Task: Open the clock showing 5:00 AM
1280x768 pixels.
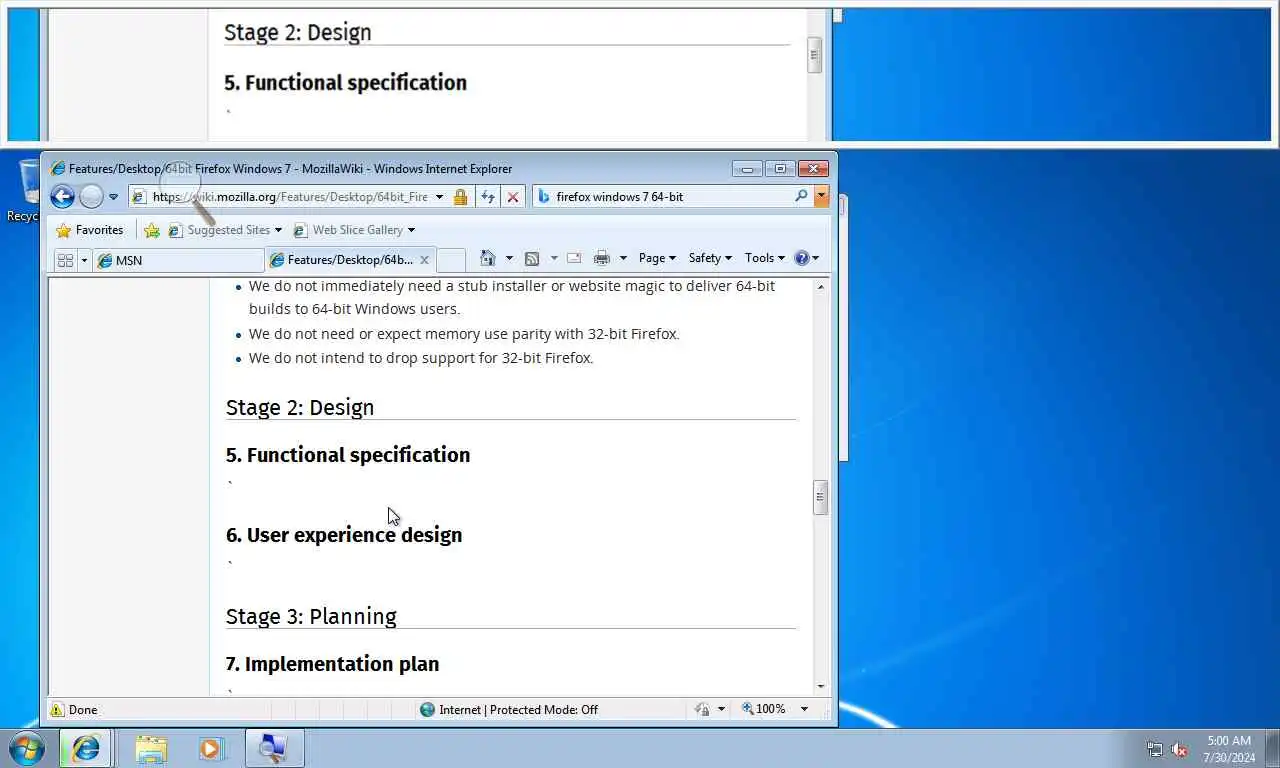Action: 1229,749
